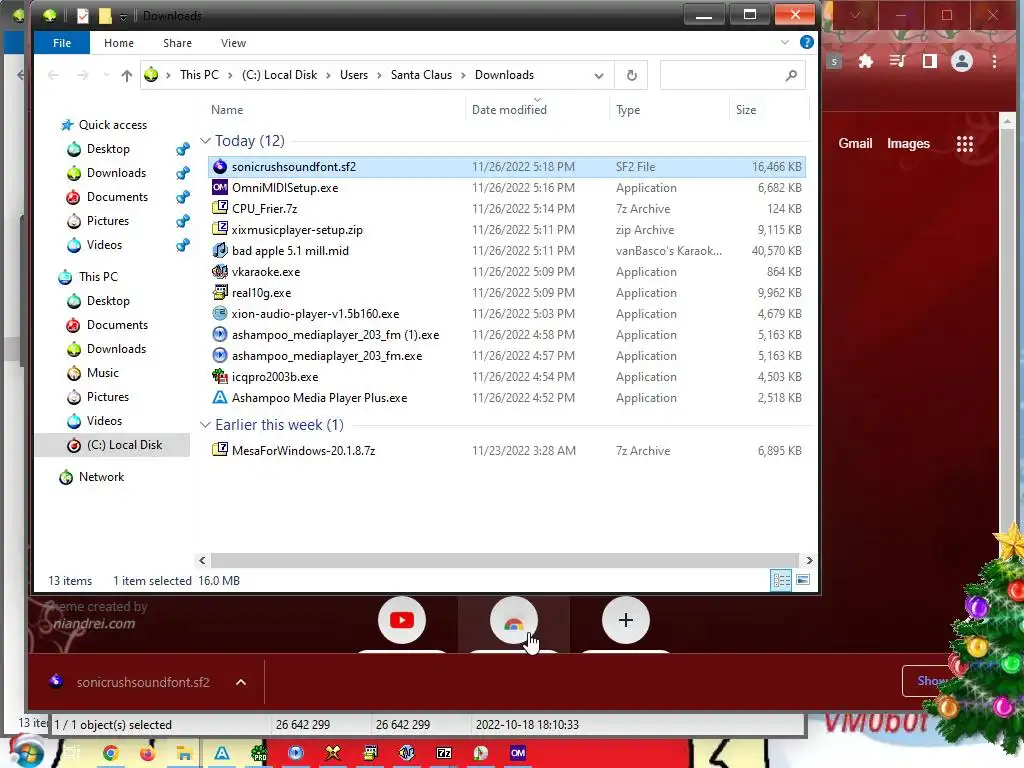Open the Chrome profile avatar

click(961, 61)
